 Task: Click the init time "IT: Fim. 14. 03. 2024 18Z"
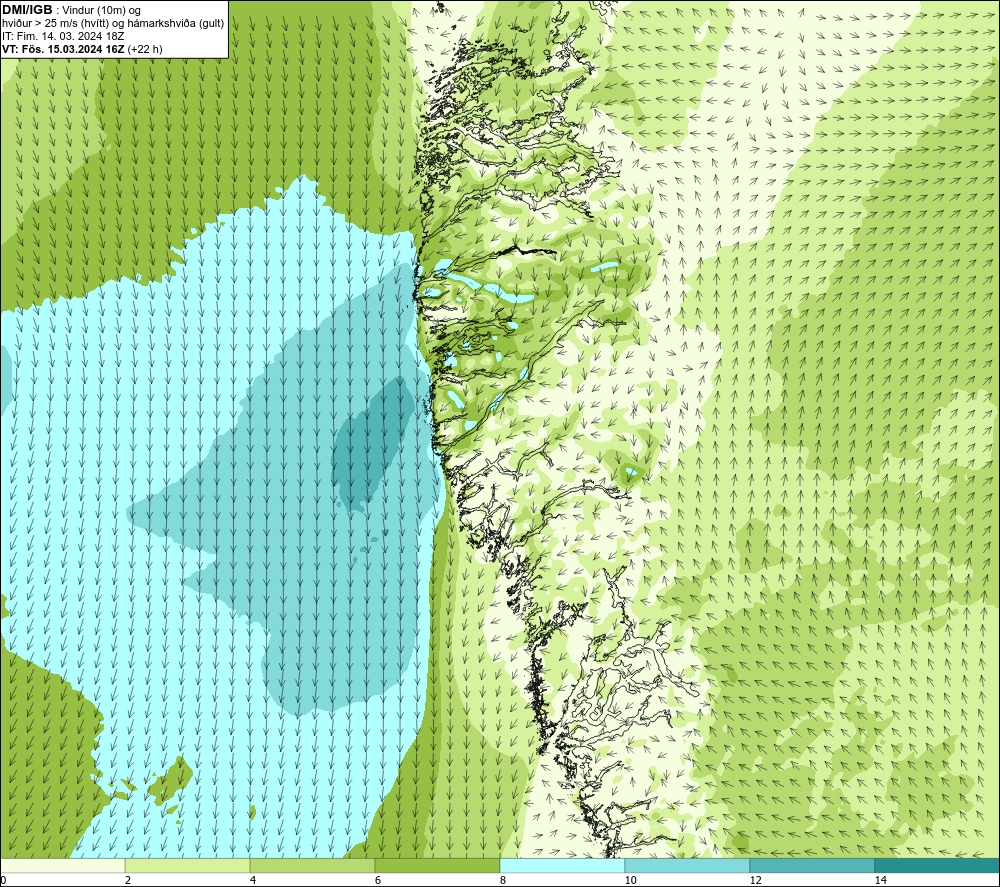tap(63, 36)
